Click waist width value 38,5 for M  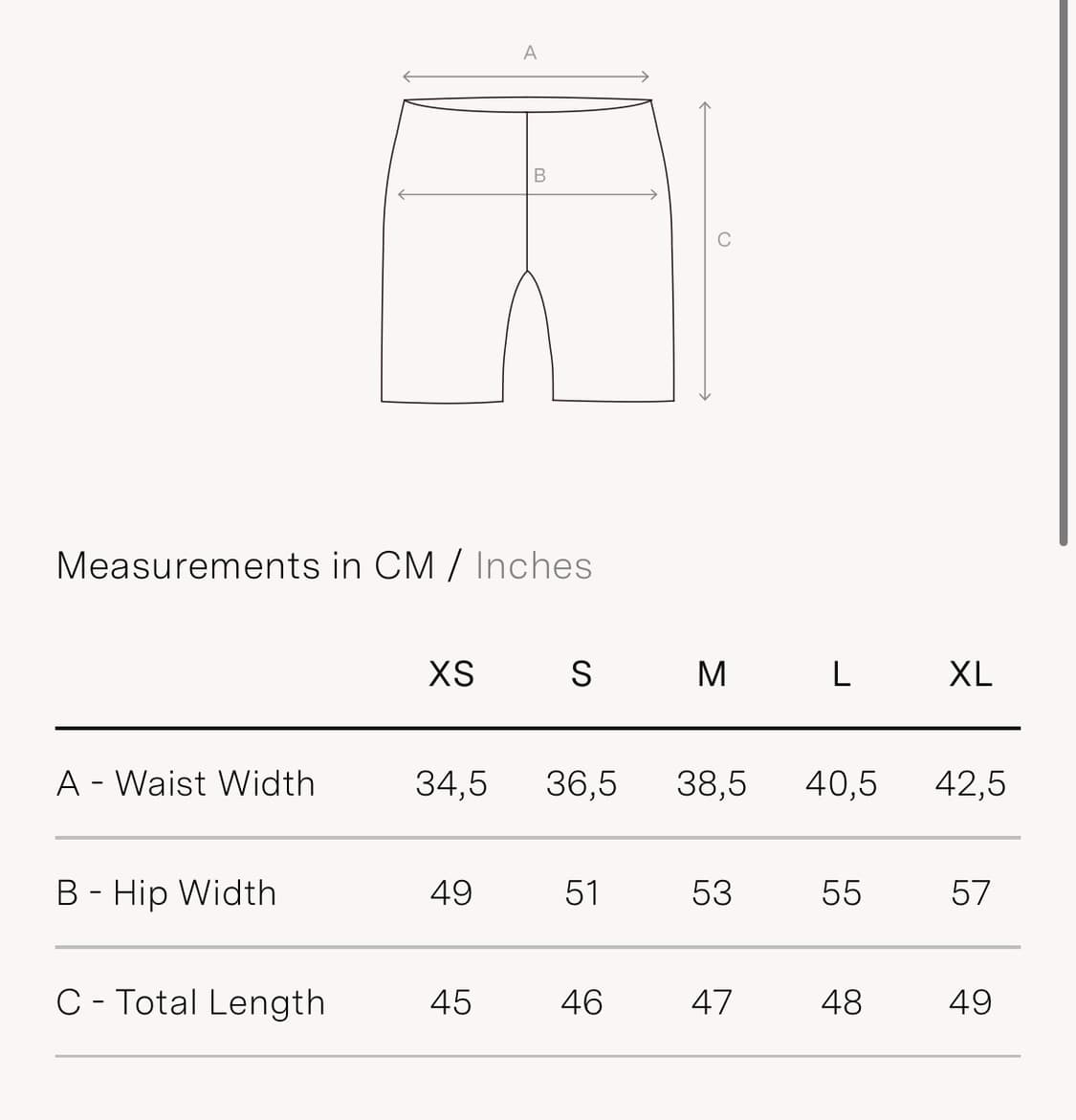click(712, 783)
